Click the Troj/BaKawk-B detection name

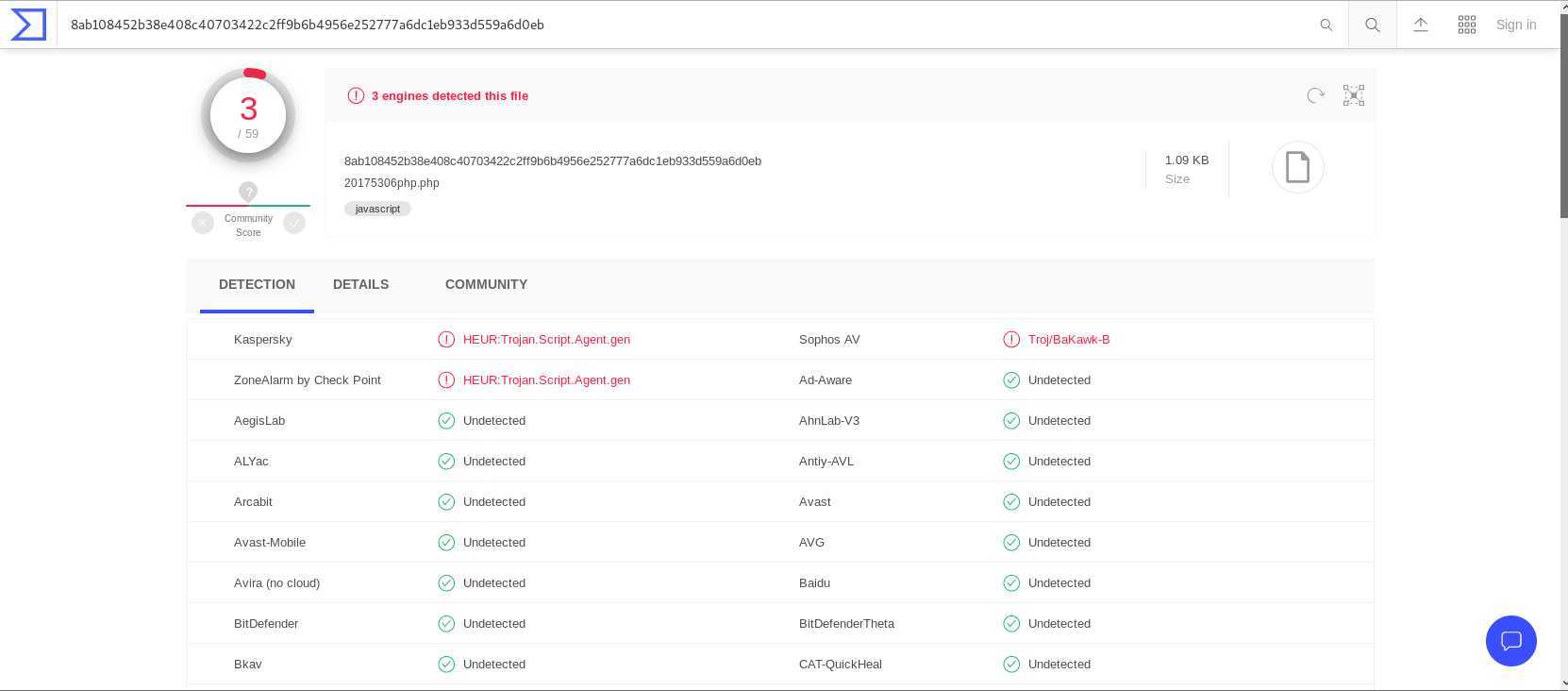coord(1069,339)
